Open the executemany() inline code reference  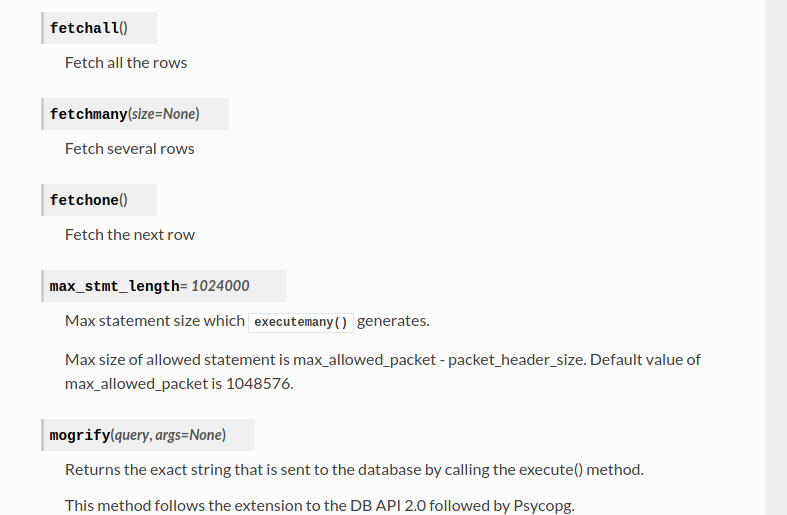301,322
